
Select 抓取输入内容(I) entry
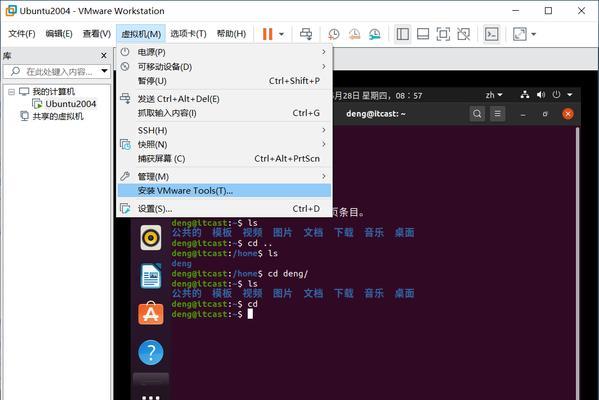click(224, 113)
